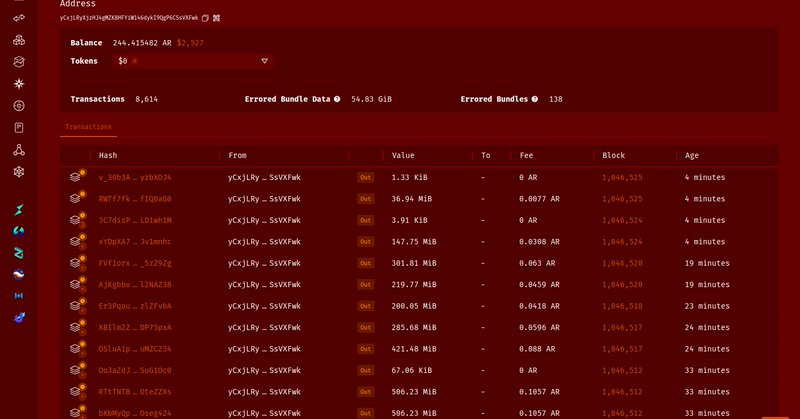Open transaction hash Er3Pqou … zlZFvbA
Viewport: 800px width, 419px height.
coord(135,306)
